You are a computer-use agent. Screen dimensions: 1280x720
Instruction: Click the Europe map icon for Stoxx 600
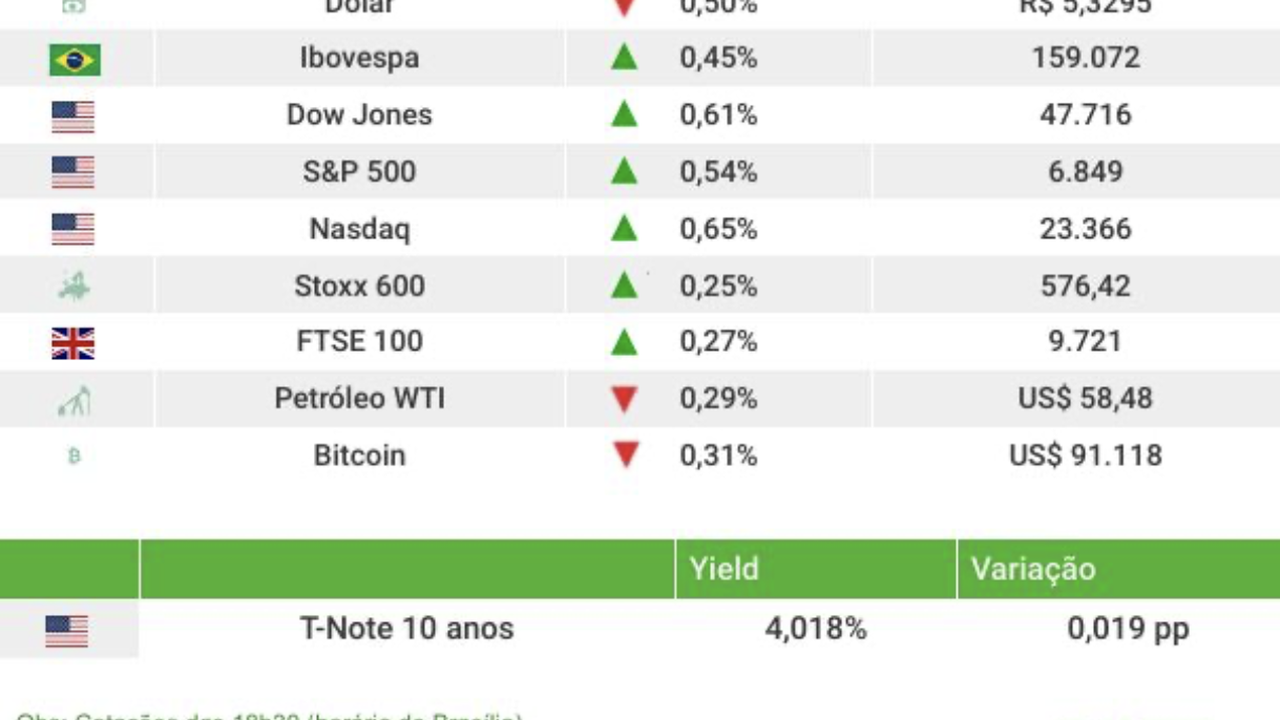pos(74,286)
